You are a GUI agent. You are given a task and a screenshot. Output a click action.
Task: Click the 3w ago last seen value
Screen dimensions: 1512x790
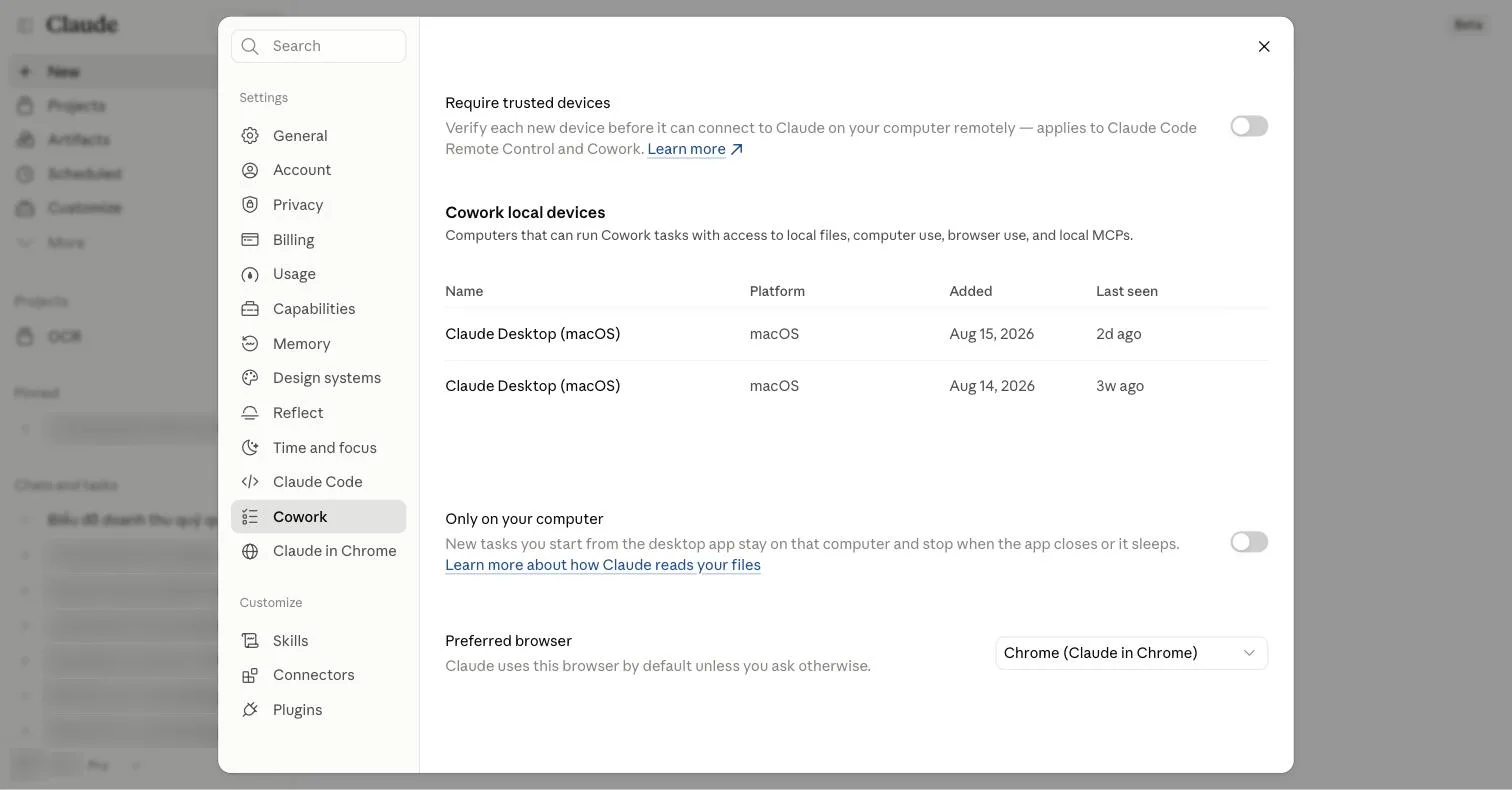tap(1120, 386)
